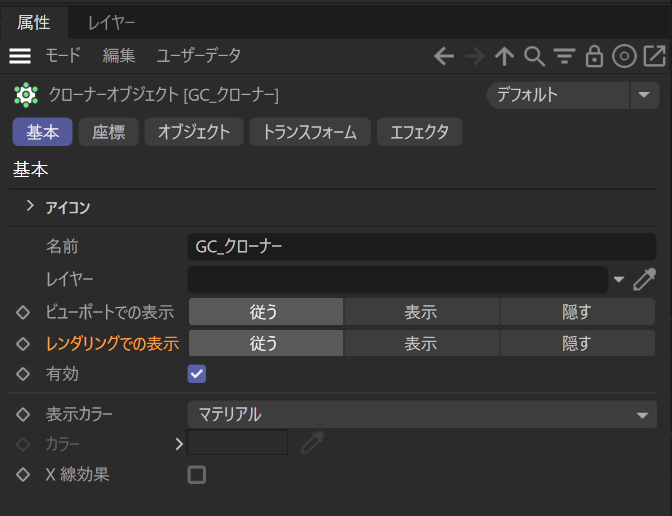This screenshot has width=672, height=516.
Task: Click the green cloner object icon
Action: 26,95
